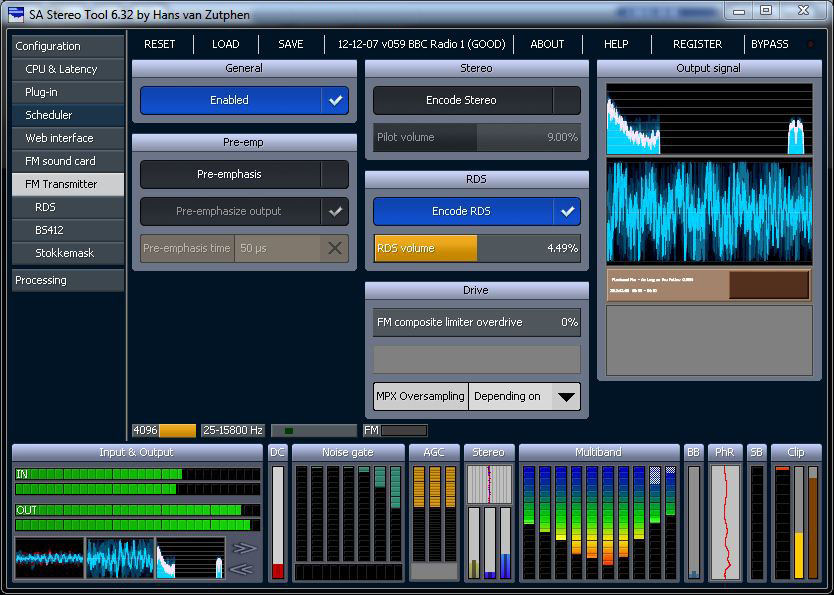
Task: Click the brown RDS text display
Action: (x=710, y=285)
